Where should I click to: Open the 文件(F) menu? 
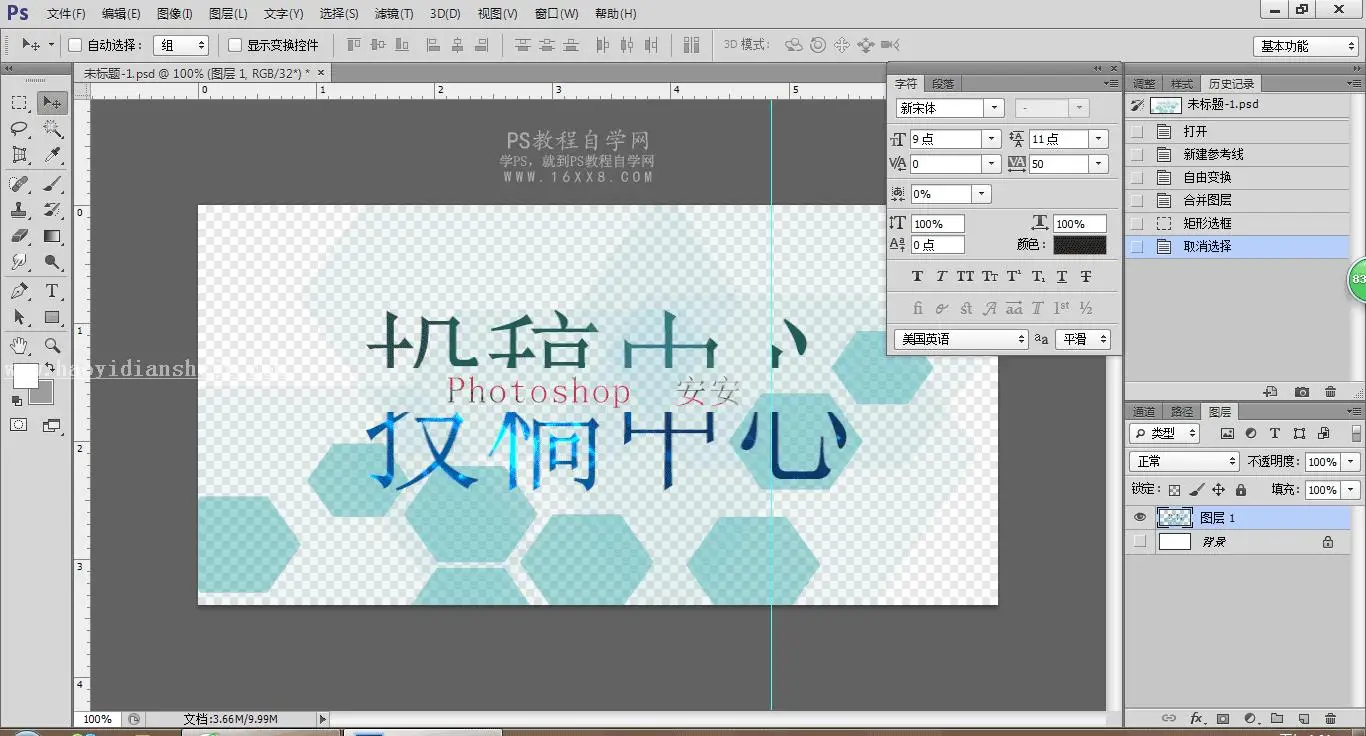(66, 14)
